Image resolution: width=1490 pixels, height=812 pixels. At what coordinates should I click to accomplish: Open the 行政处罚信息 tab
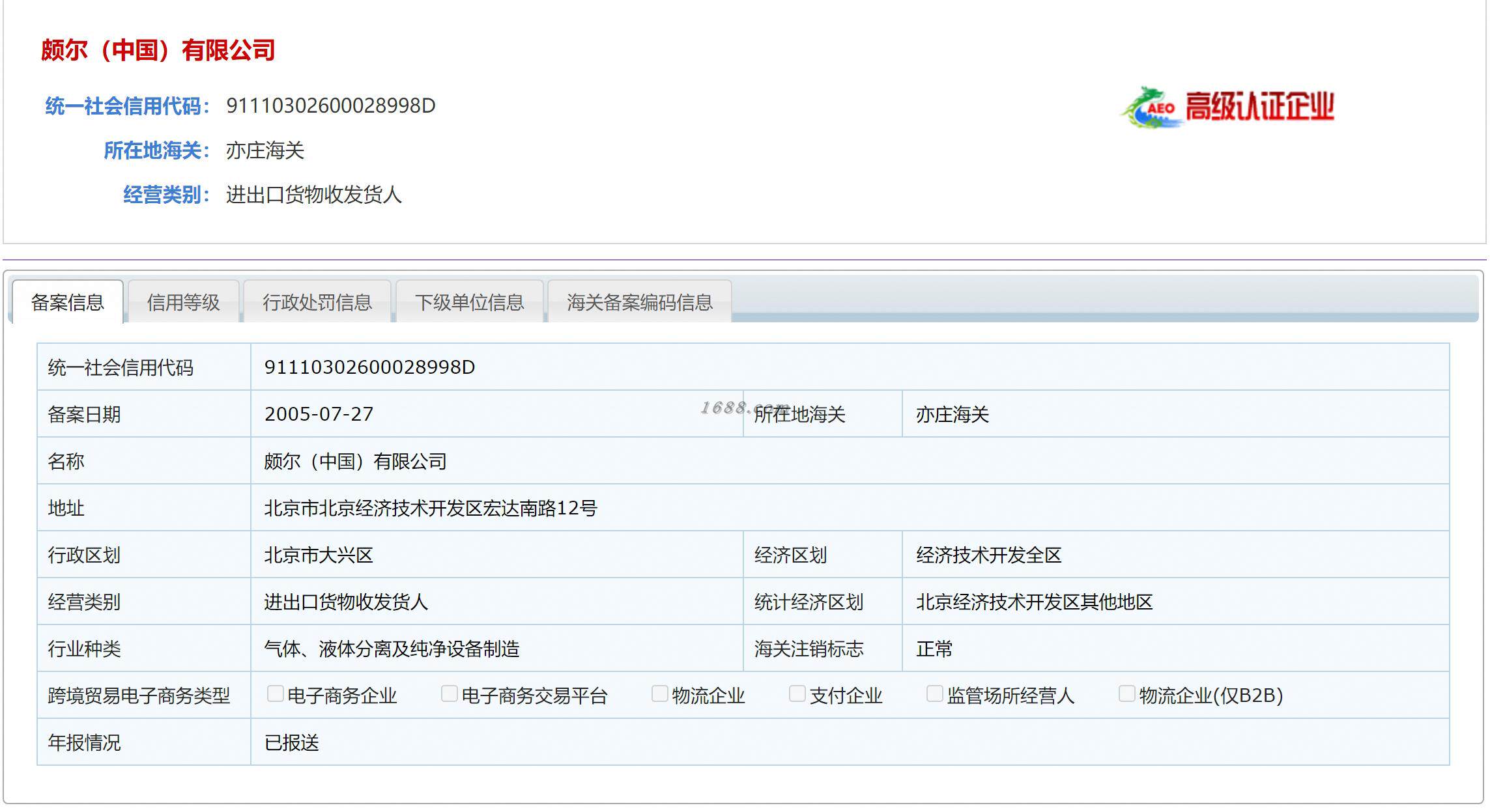click(317, 302)
